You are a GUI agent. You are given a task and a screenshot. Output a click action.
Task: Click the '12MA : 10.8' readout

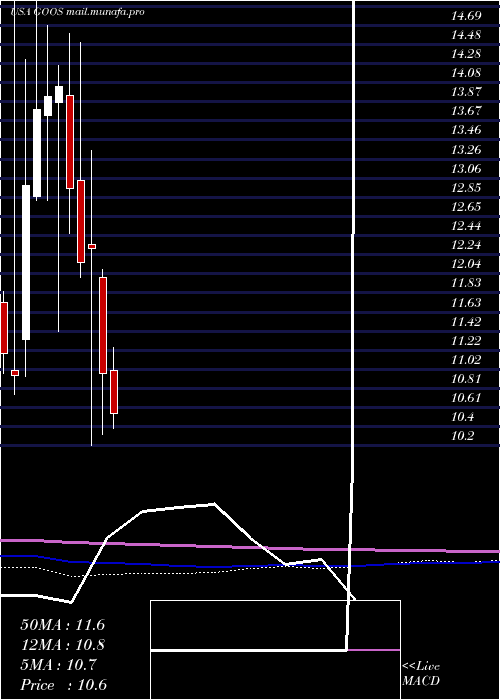pyautogui.click(x=62, y=645)
